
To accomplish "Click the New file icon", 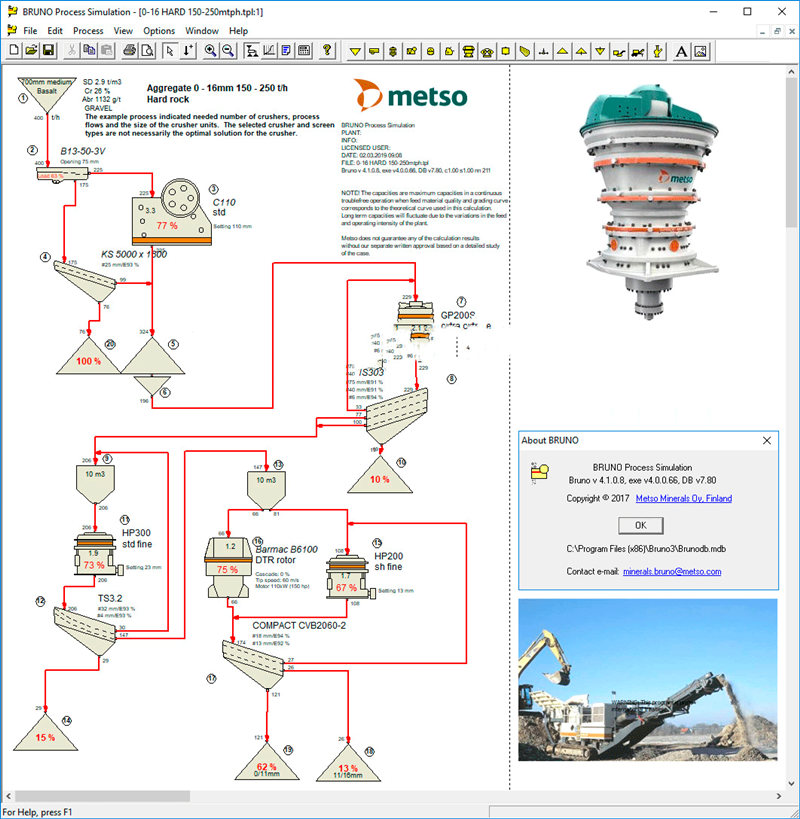I will point(14,51).
